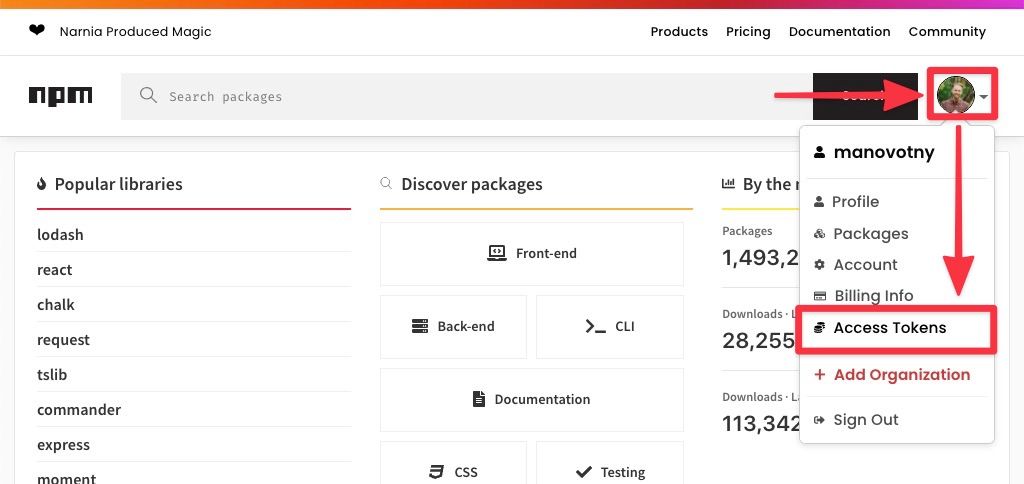The width and height of the screenshot is (1024, 484).
Task: Open the CLI category card
Action: 610,327
